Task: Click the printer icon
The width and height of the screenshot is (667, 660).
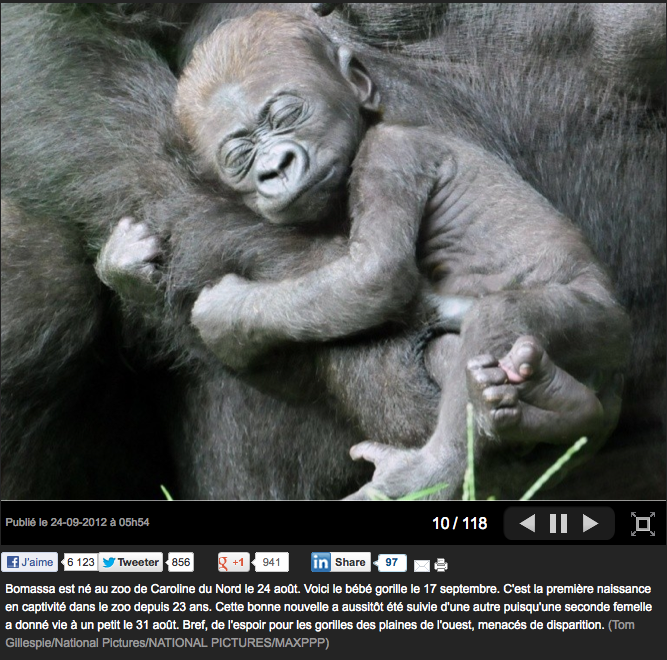Action: click(441, 565)
